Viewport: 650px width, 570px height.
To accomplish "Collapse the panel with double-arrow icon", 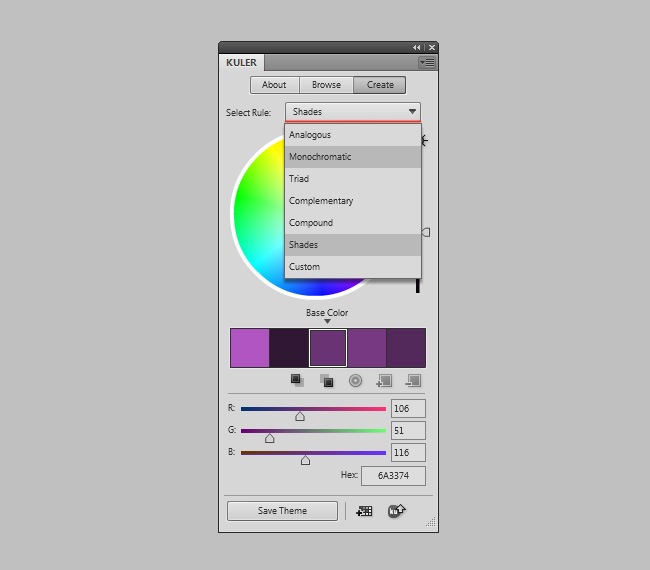I will click(417, 47).
